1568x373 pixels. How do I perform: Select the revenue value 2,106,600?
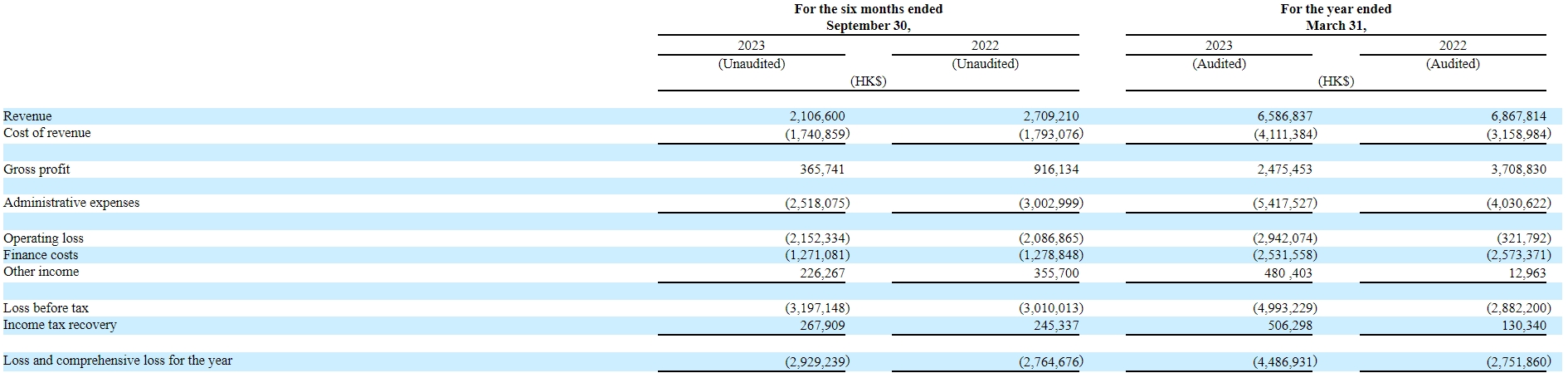(816, 116)
